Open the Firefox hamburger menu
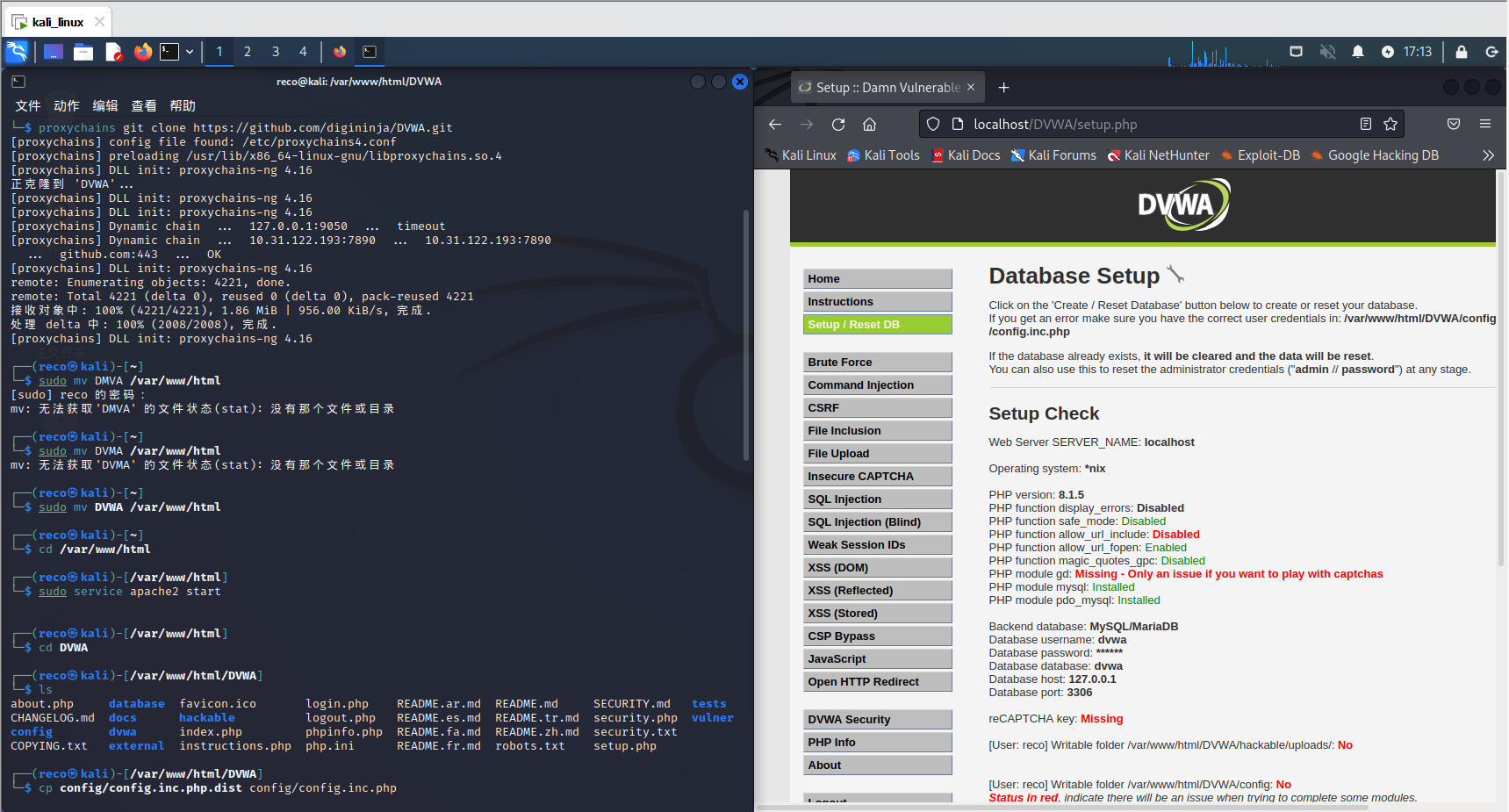Screen dimensions: 1509x812 (x=1485, y=125)
